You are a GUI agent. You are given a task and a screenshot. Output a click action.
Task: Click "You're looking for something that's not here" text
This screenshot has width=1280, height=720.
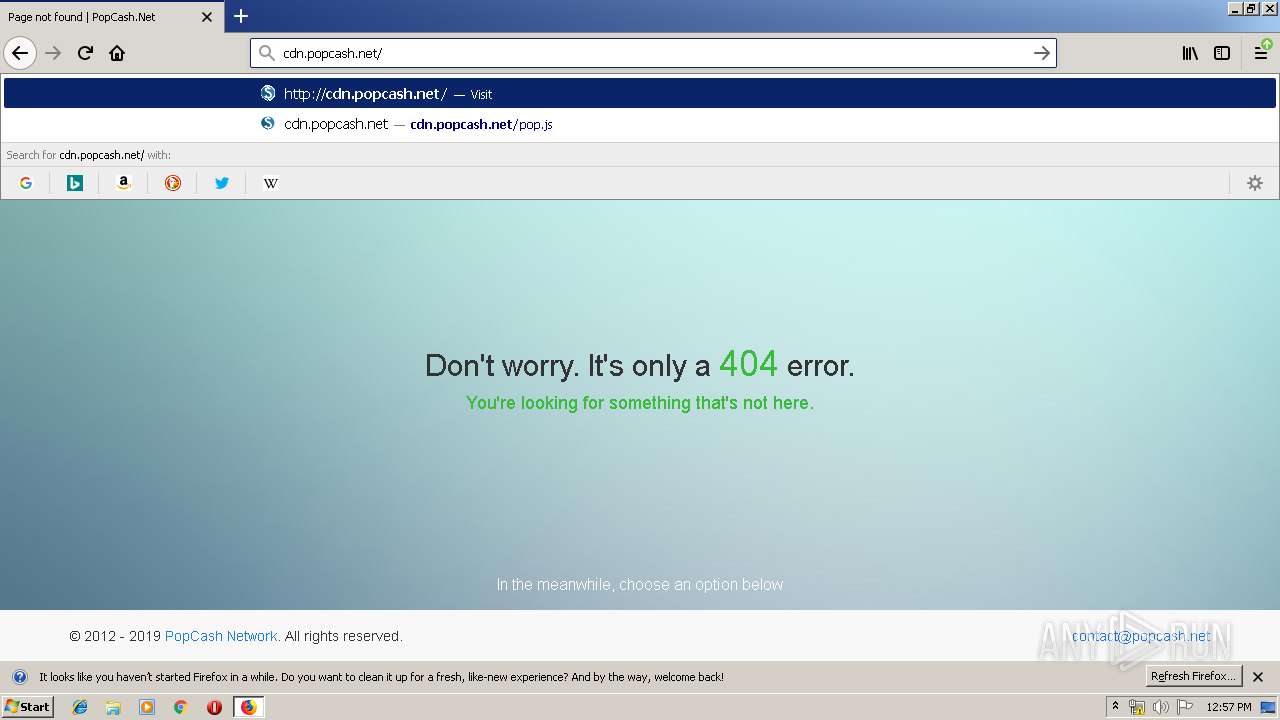coord(640,403)
